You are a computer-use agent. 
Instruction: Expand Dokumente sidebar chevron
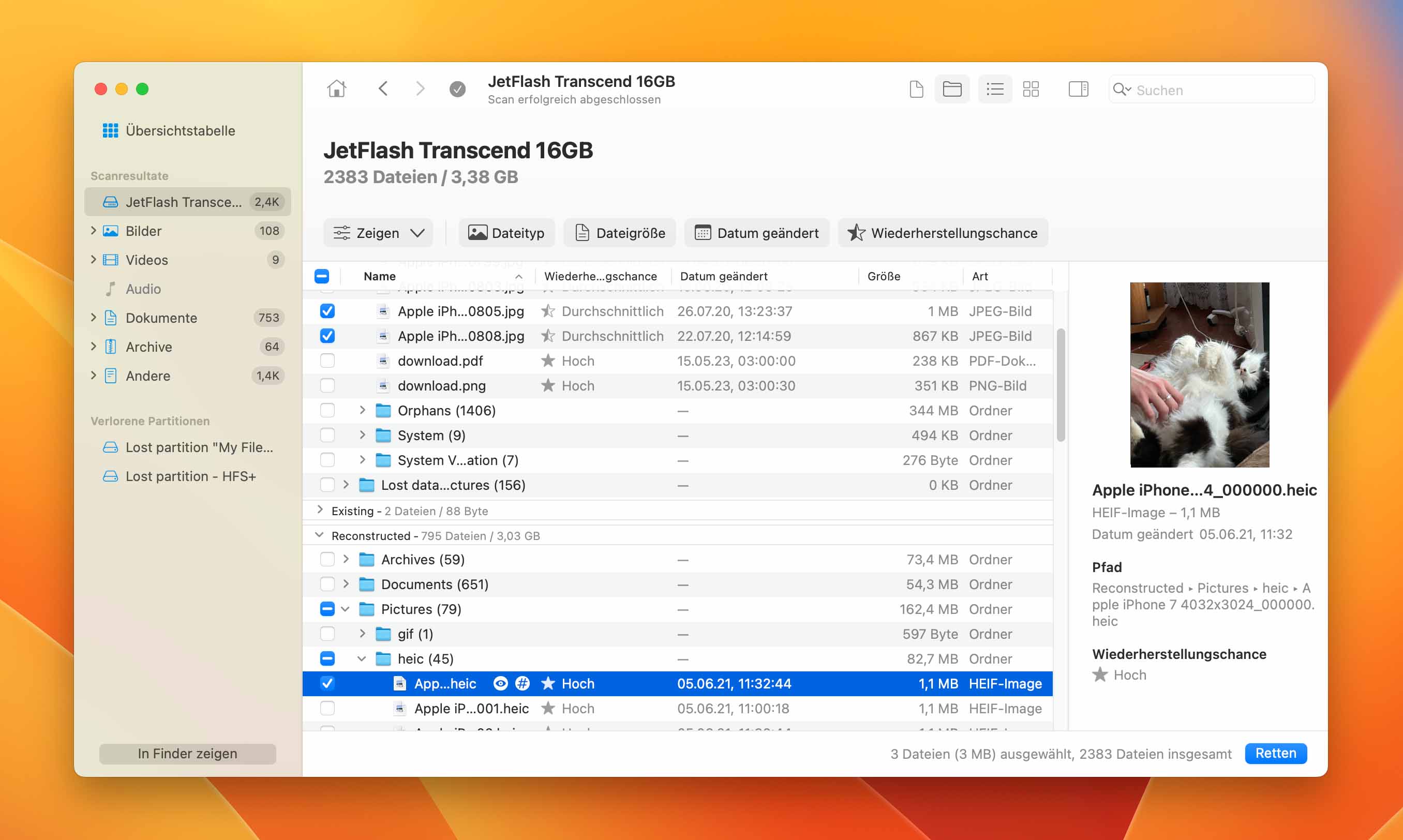[94, 318]
